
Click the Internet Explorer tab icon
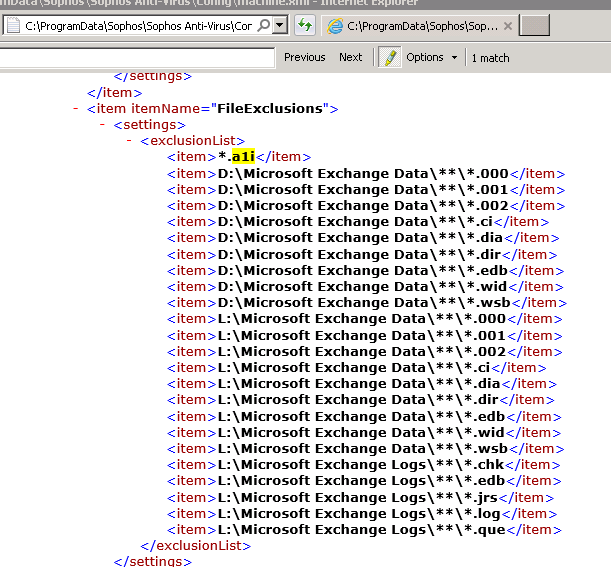(335, 26)
